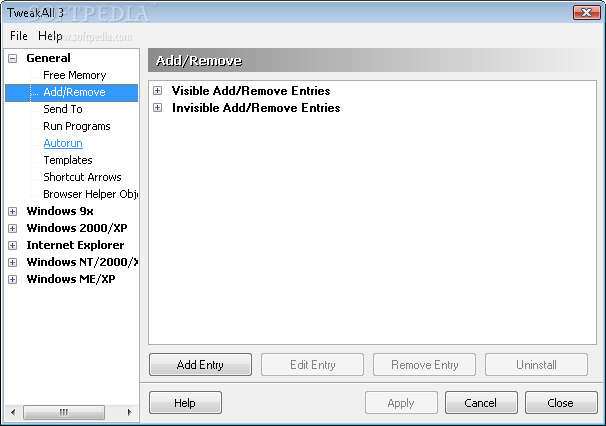
Task: Click the Remove Entry button
Action: pyautogui.click(x=424, y=365)
